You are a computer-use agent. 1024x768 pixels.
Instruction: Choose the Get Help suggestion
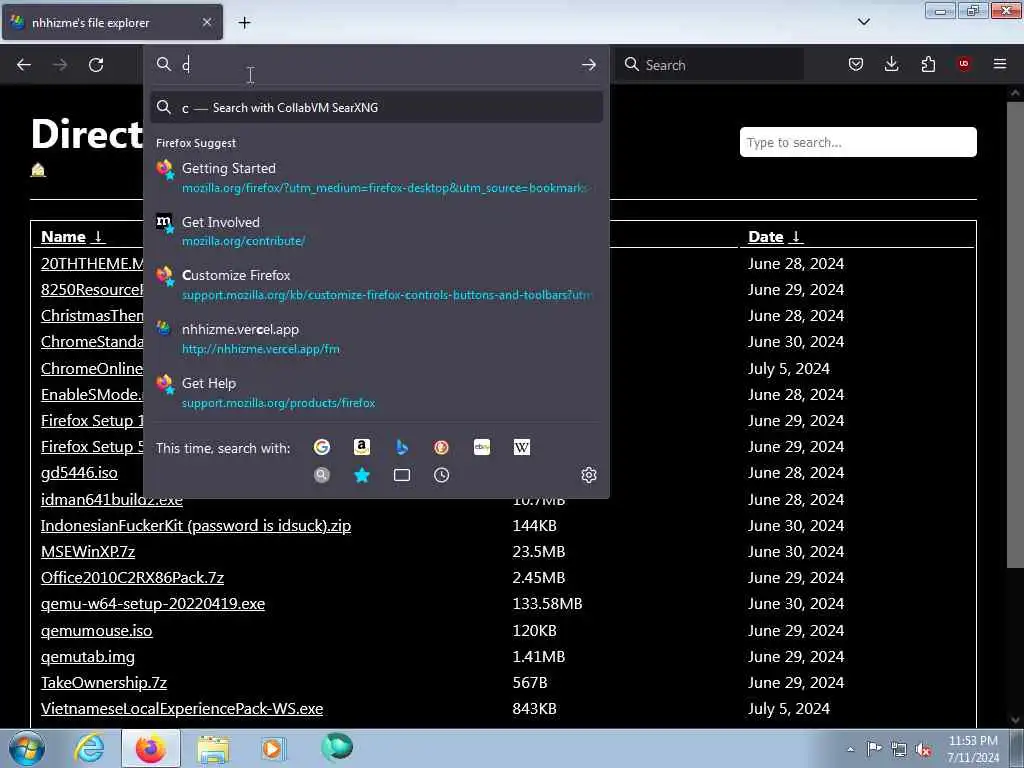coord(376,392)
